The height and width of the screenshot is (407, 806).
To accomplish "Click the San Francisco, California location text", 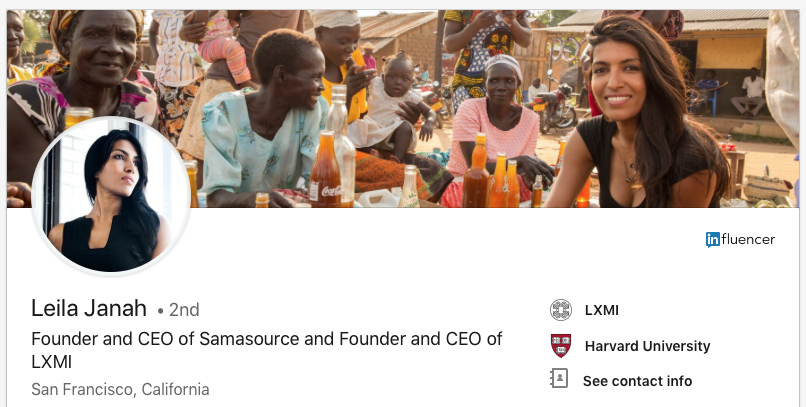I will [x=120, y=389].
